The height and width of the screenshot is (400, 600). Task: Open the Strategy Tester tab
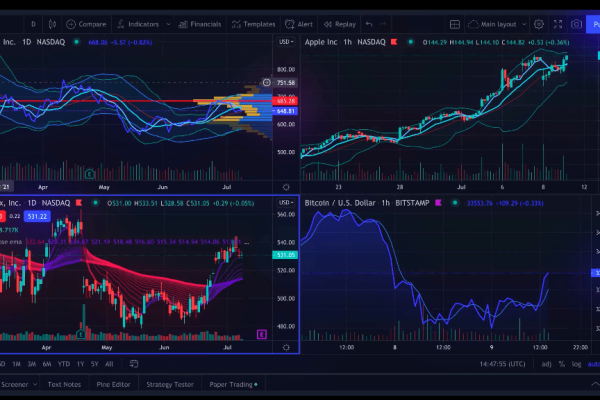[169, 384]
